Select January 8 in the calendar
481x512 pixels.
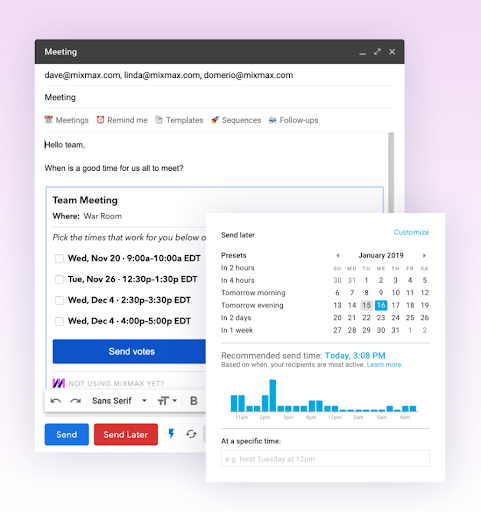(x=366, y=293)
